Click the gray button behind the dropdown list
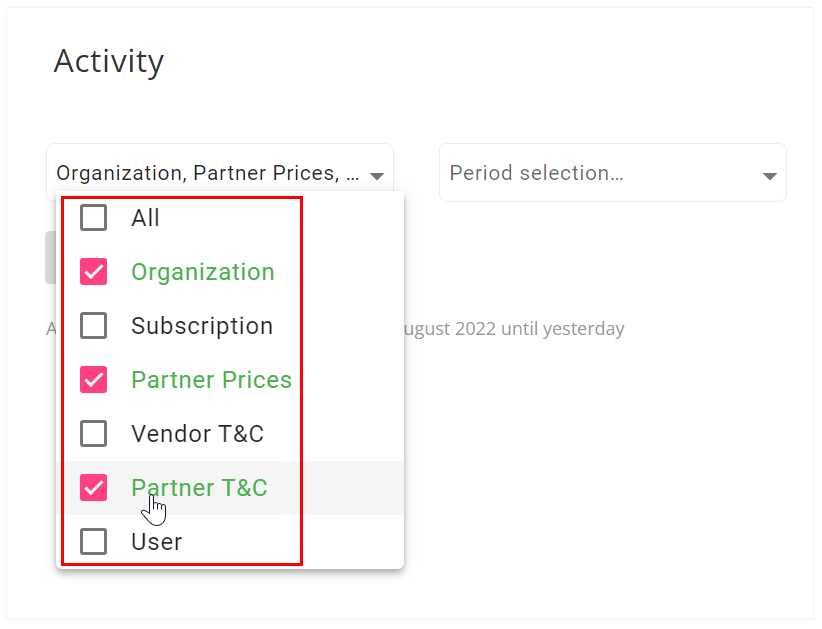 (x=51, y=257)
